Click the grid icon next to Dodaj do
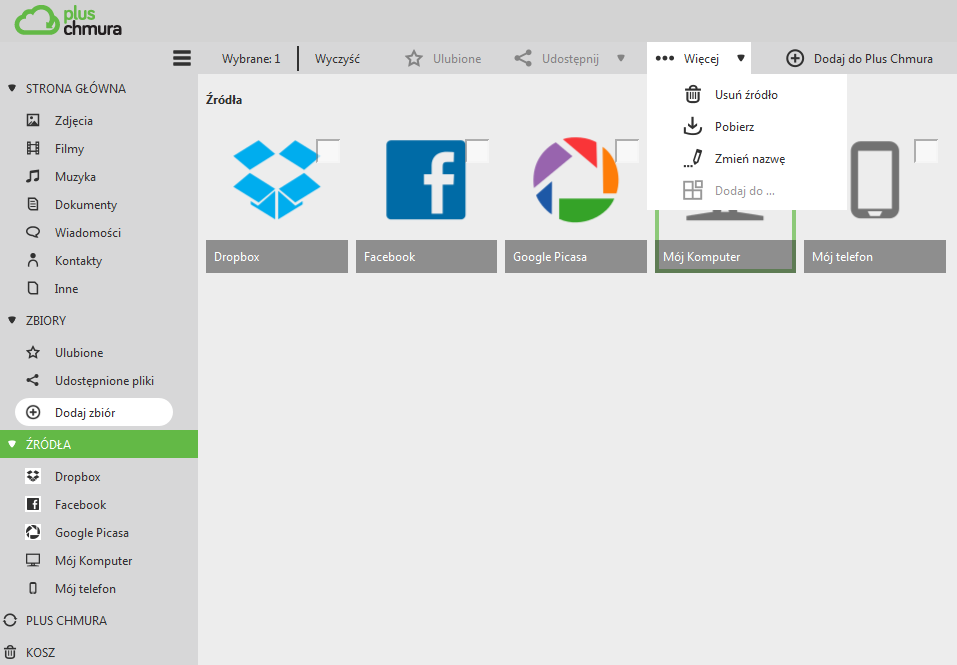Screen dimensions: 957x665 (x=693, y=190)
